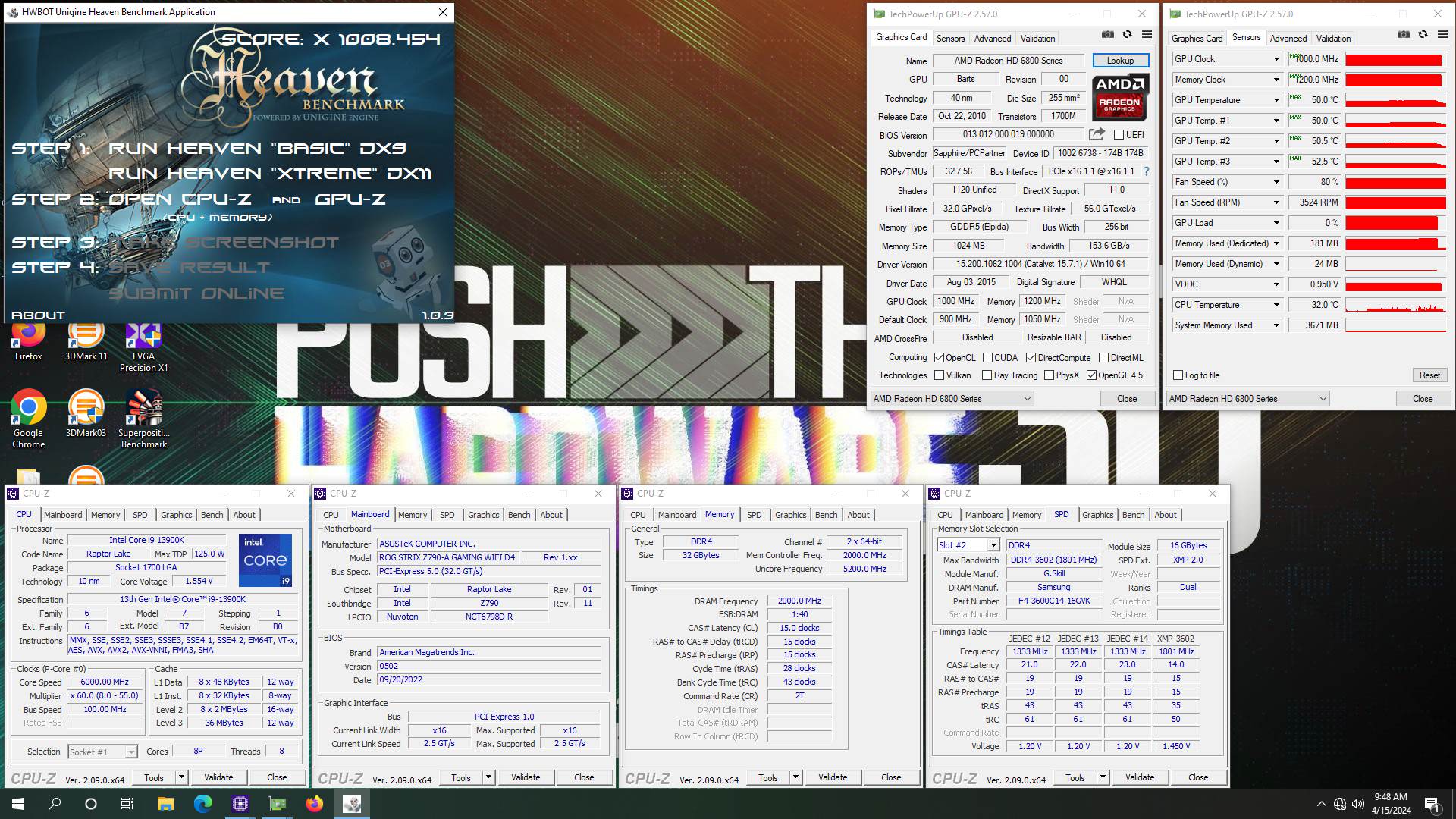Toggle the OpenGL 4.5 checkbox
This screenshot has height=819, width=1456.
point(1091,375)
